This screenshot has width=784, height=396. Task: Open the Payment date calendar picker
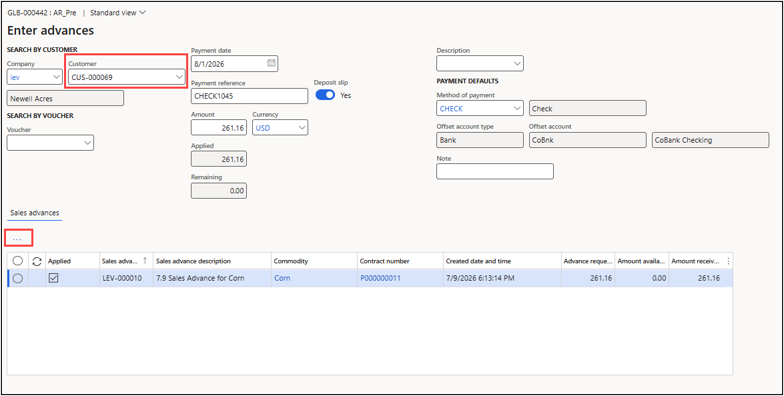[x=272, y=64]
